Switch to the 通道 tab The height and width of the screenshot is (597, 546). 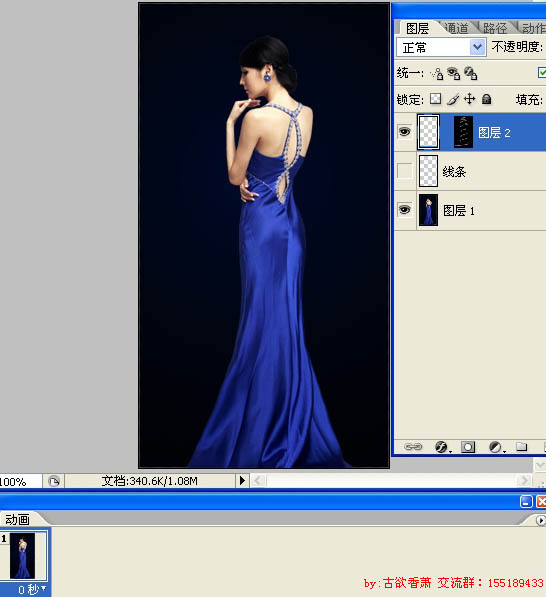456,28
